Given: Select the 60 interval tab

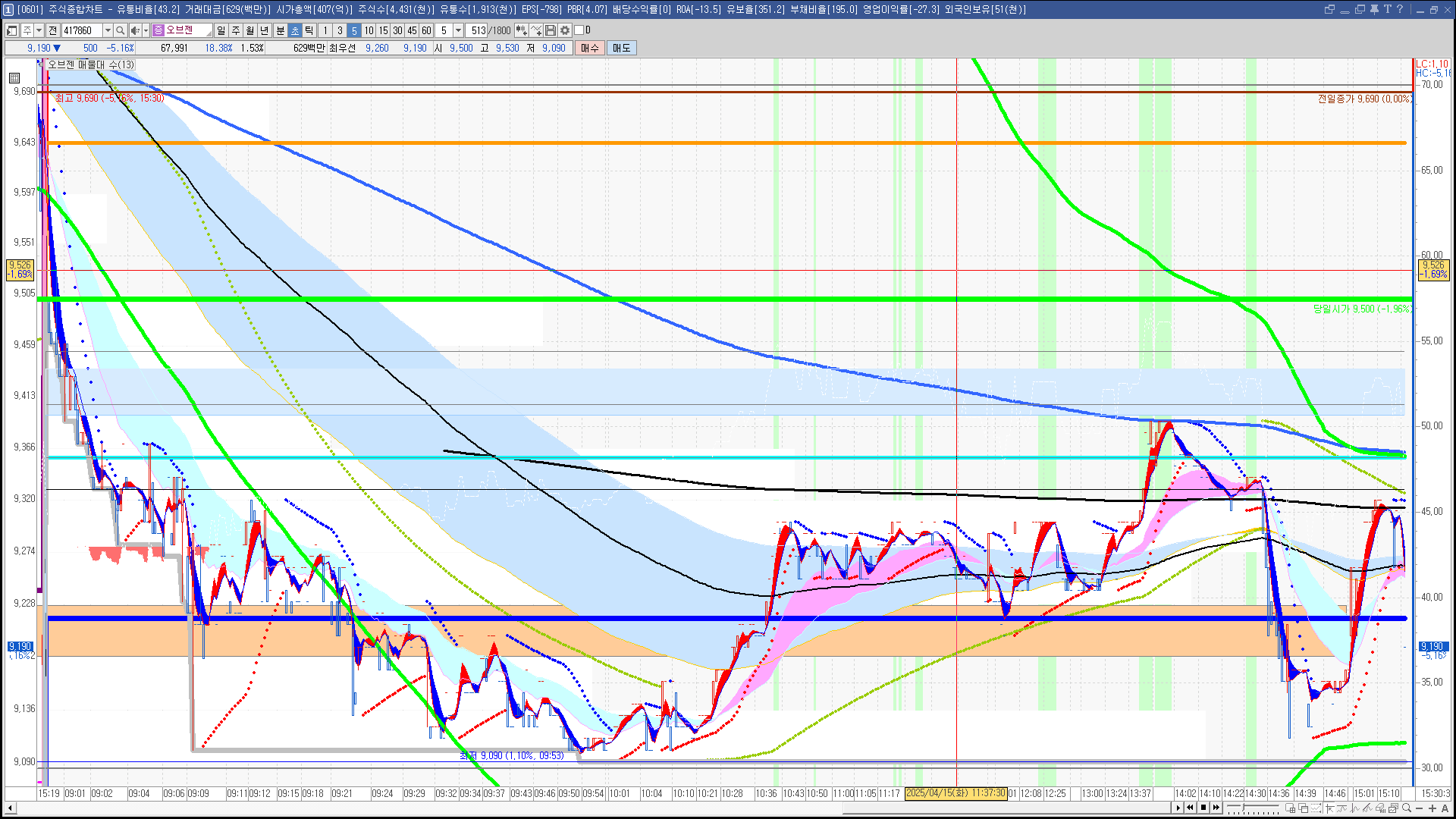Looking at the screenshot, I should (426, 30).
